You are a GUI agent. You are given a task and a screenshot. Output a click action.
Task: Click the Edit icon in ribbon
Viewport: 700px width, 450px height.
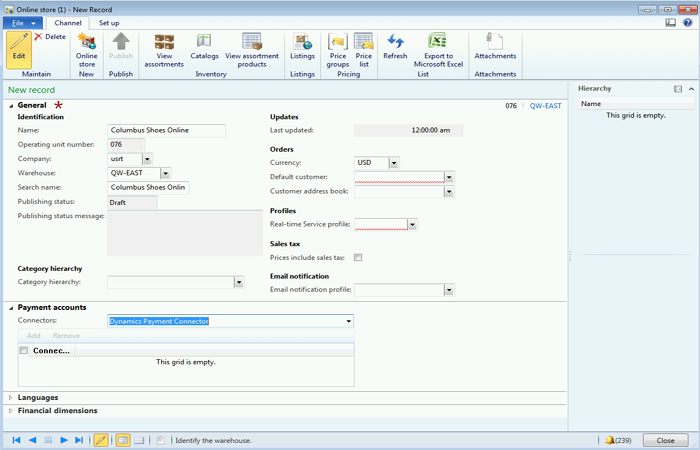[x=18, y=48]
